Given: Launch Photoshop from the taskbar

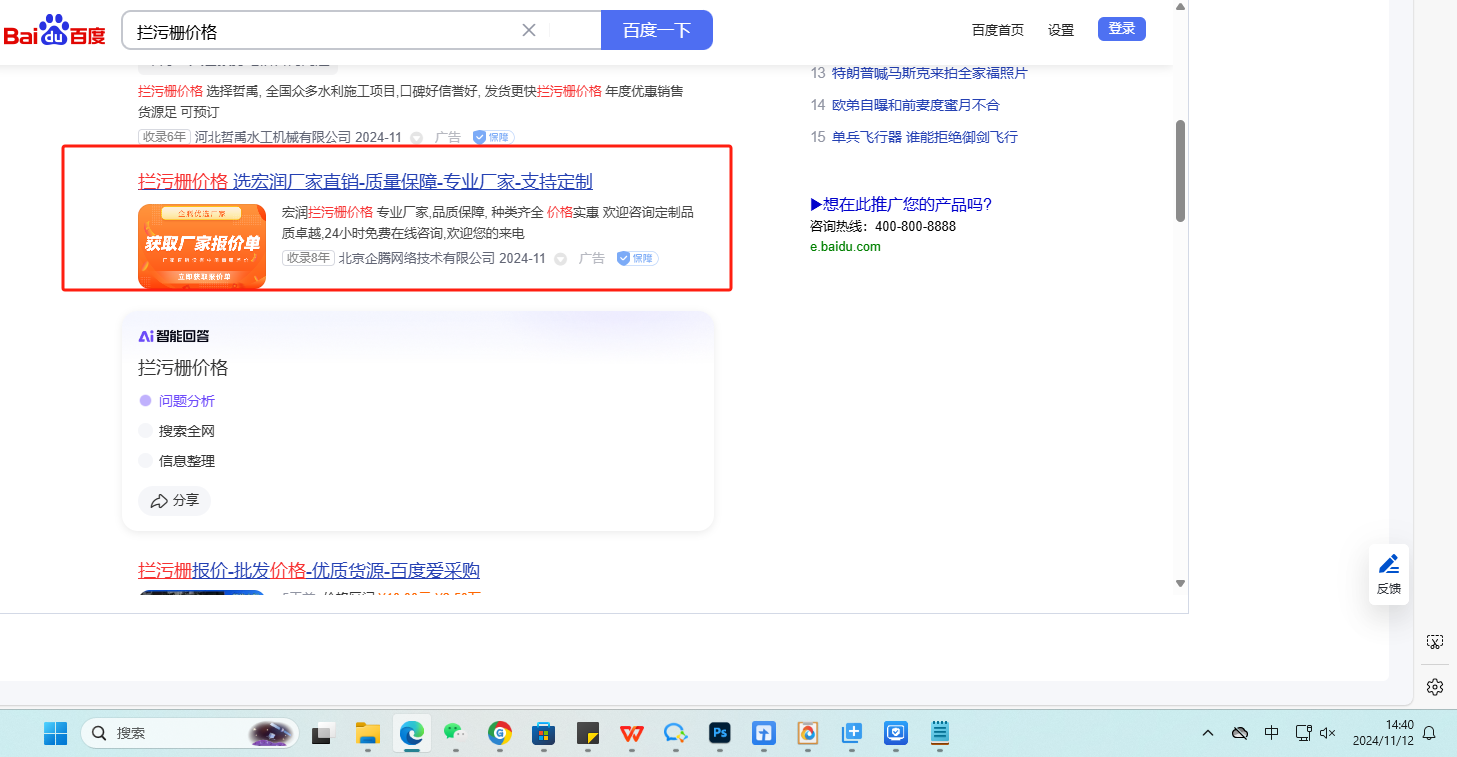Looking at the screenshot, I should [x=718, y=733].
